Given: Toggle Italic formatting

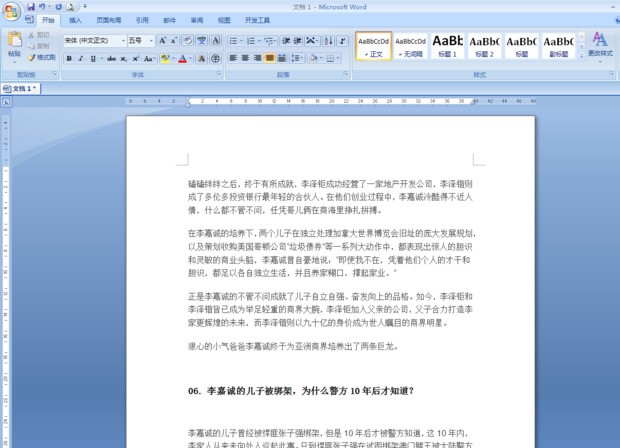Looking at the screenshot, I should [x=81, y=59].
